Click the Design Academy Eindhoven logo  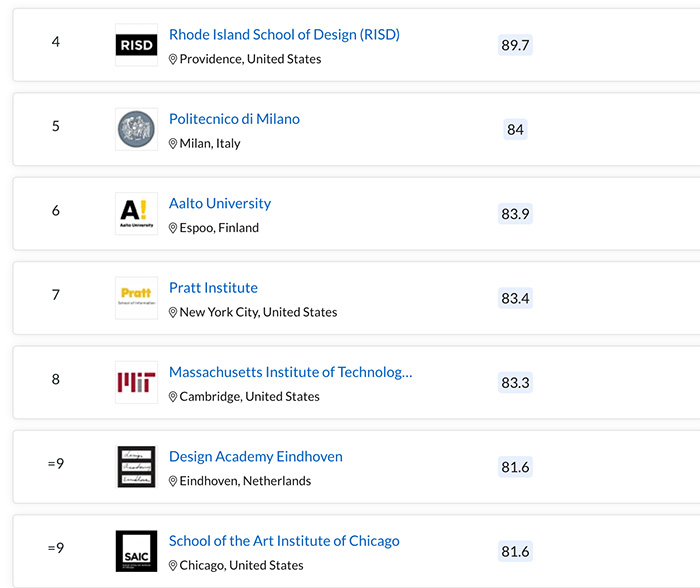coord(136,467)
